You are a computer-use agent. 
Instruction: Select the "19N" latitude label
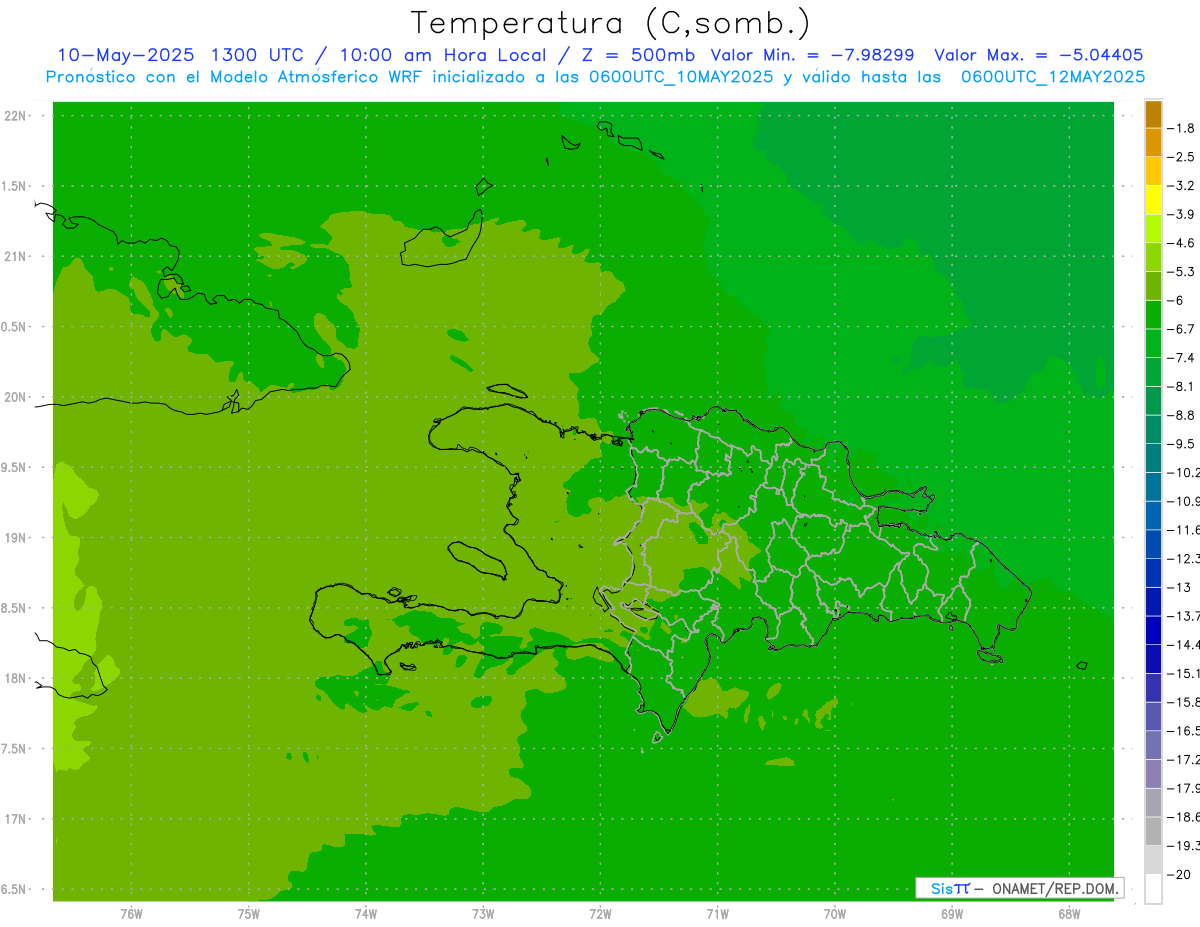16,538
